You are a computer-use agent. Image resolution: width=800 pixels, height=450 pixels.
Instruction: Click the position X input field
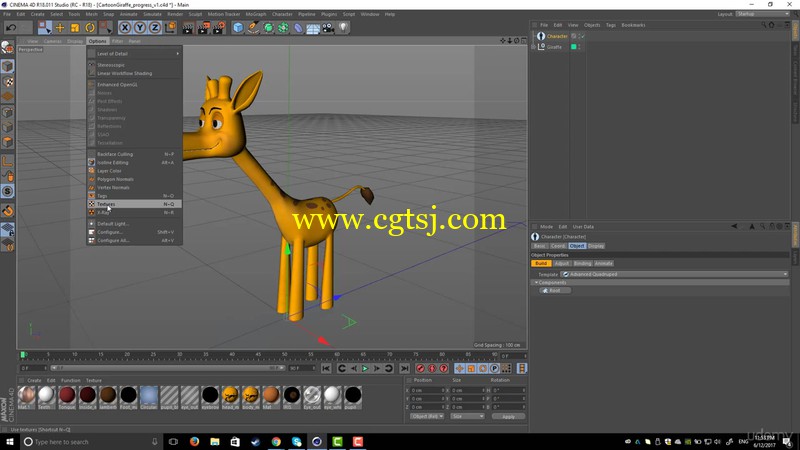click(x=428, y=390)
